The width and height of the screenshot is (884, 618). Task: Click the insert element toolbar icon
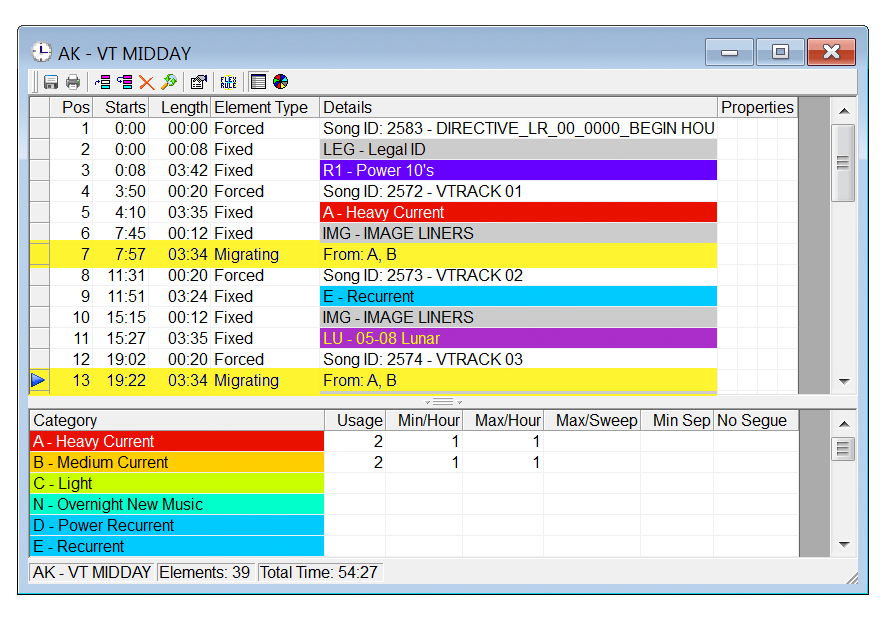tap(103, 82)
